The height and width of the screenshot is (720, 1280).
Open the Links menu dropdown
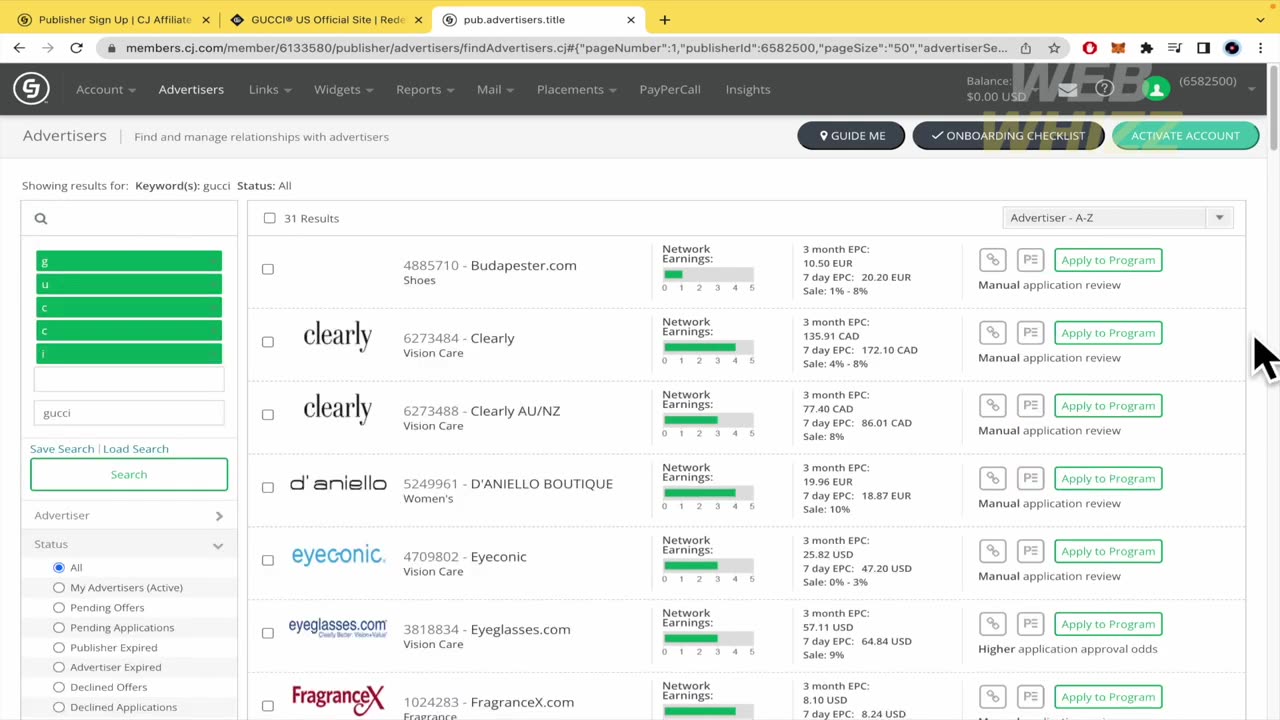[x=270, y=89]
